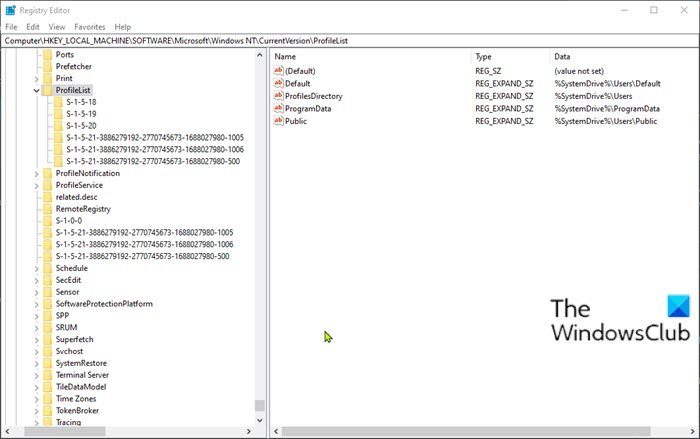
Task: Click the S-1-0-0 folder icon
Action: (48, 221)
